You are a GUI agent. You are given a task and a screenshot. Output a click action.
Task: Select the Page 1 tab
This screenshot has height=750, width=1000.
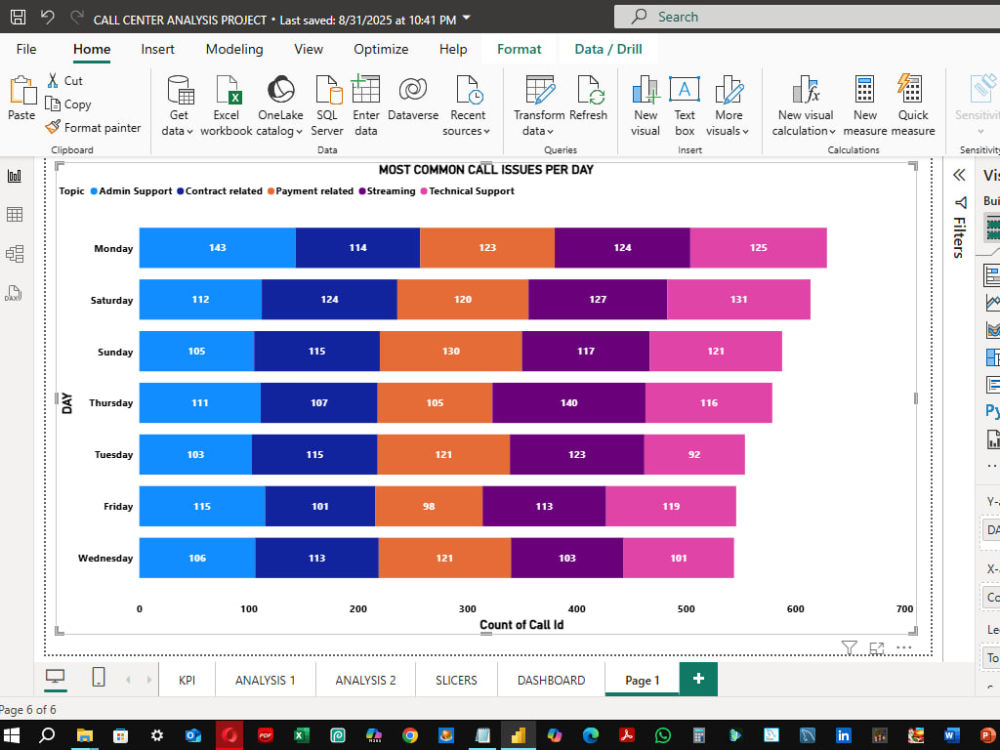[x=642, y=680]
